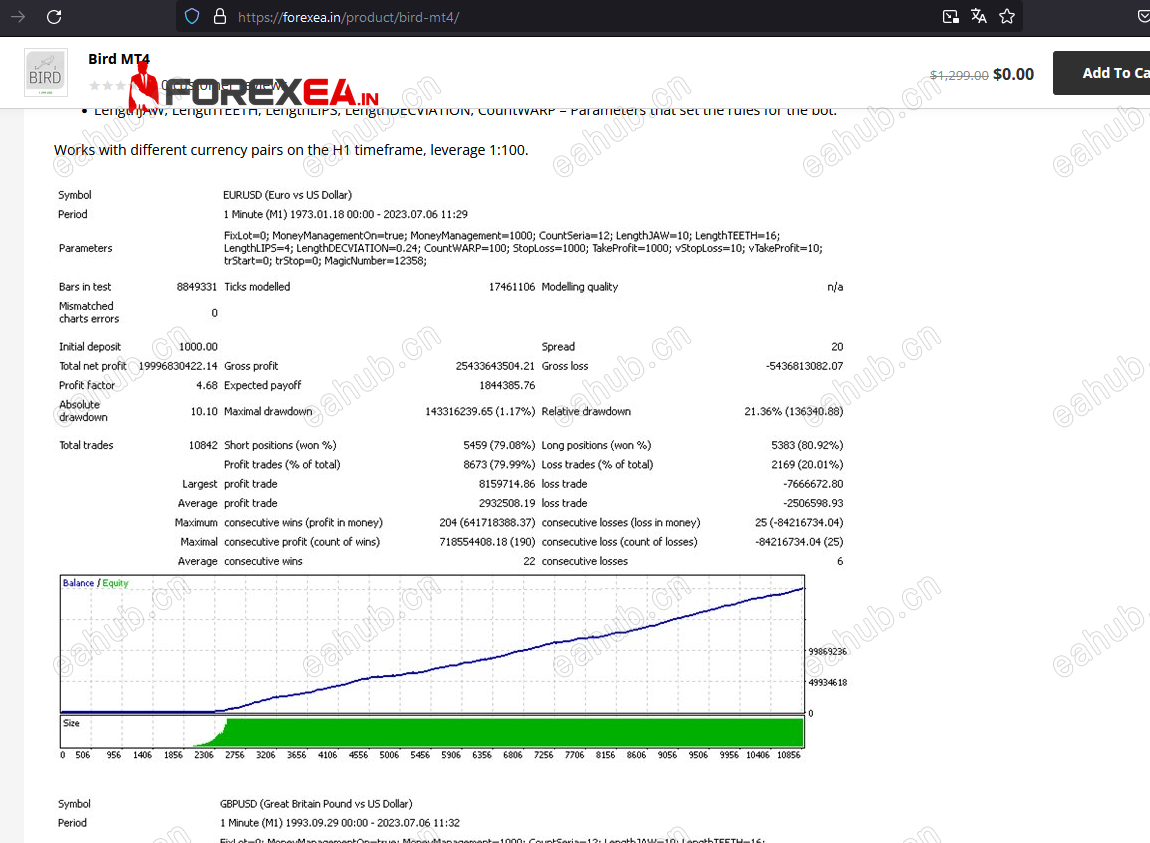Click long positions value 5383 (80.92%)

[x=807, y=445]
